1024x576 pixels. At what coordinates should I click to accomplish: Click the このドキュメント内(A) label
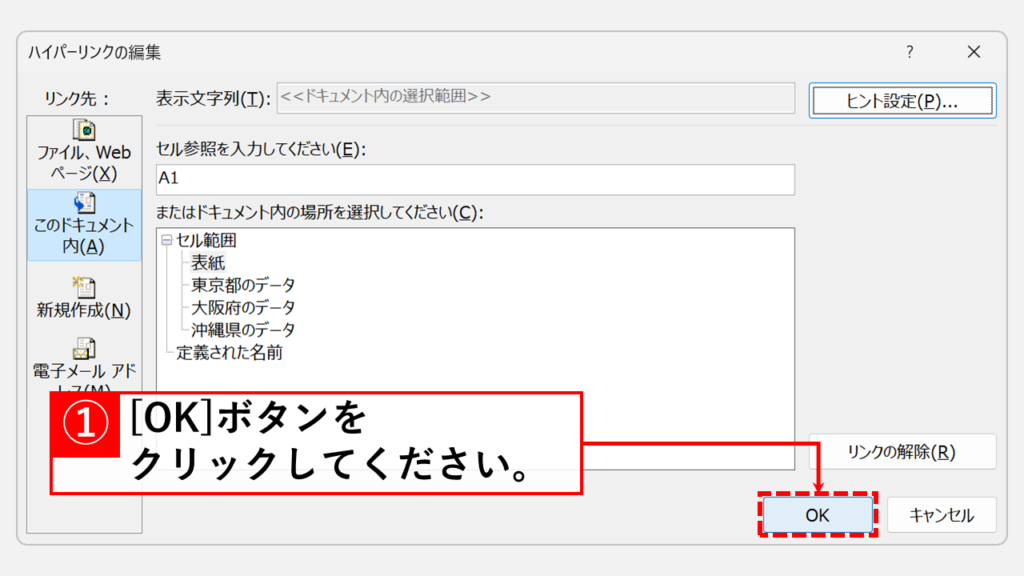(84, 235)
